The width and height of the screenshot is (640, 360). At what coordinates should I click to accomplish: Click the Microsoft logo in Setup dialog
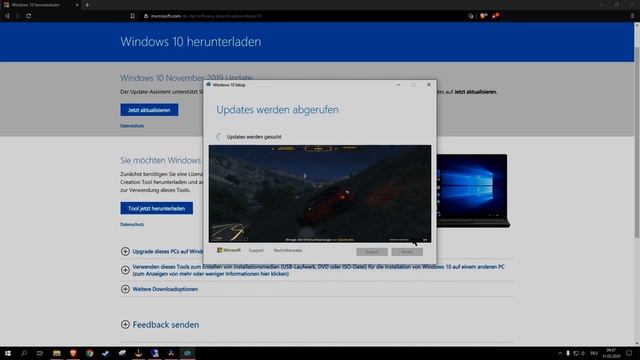click(x=229, y=250)
